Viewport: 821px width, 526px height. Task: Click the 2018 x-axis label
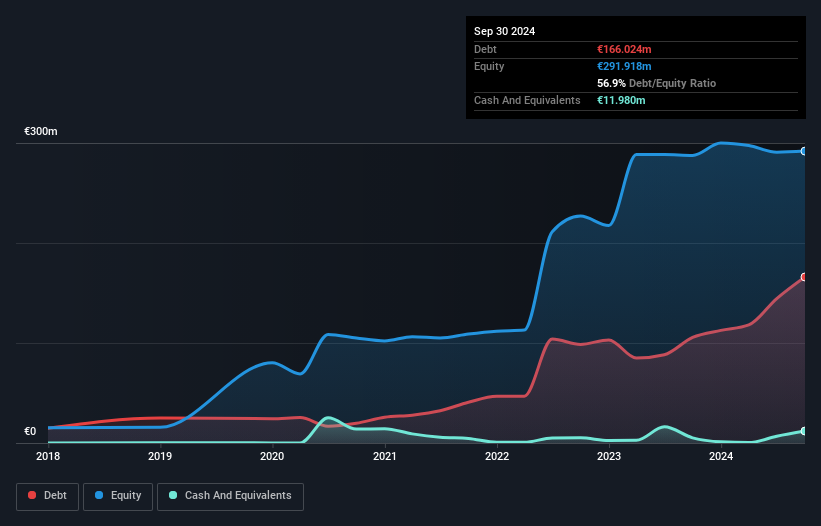click(48, 456)
